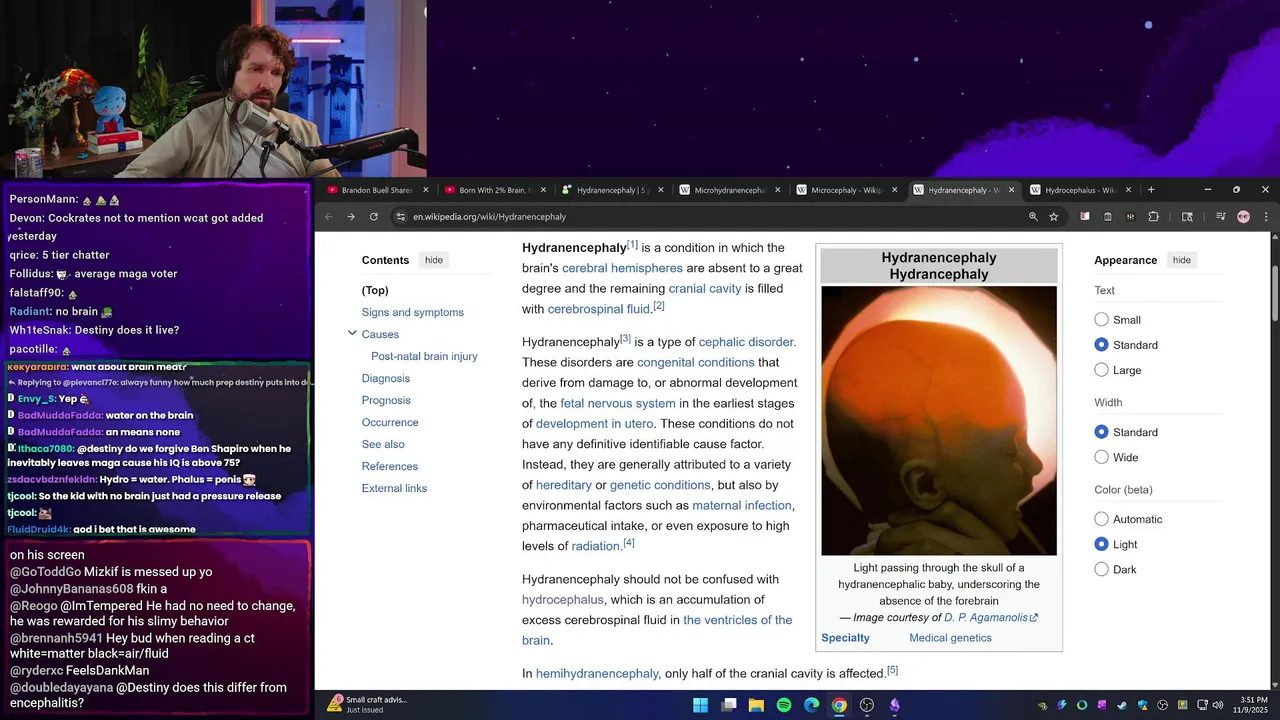
Task: Open the Chrome profile avatar
Action: (1243, 217)
